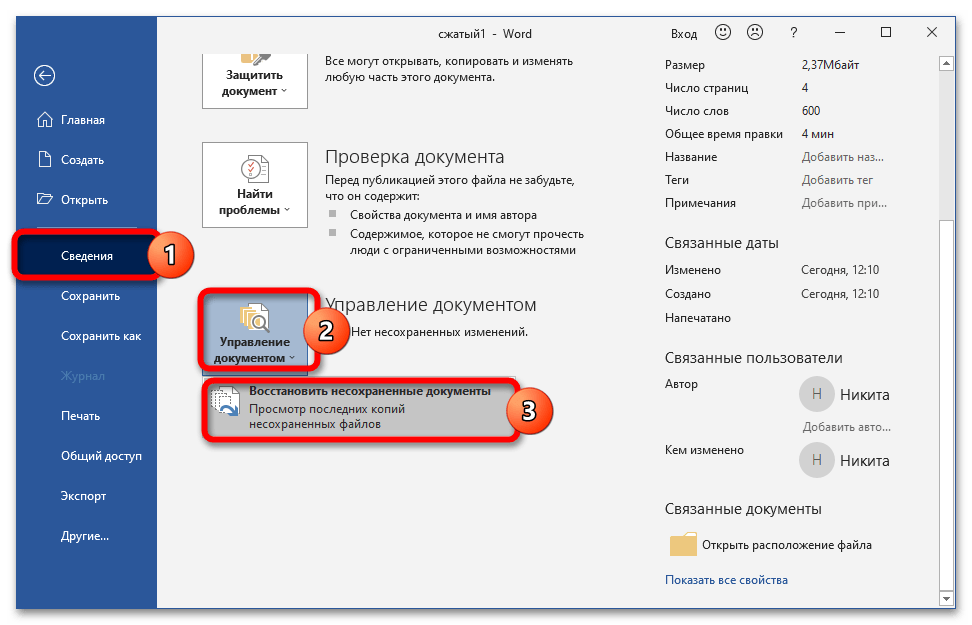Viewport: 972px width, 625px height.
Task: Open the Общий доступ page
Action: click(x=101, y=456)
